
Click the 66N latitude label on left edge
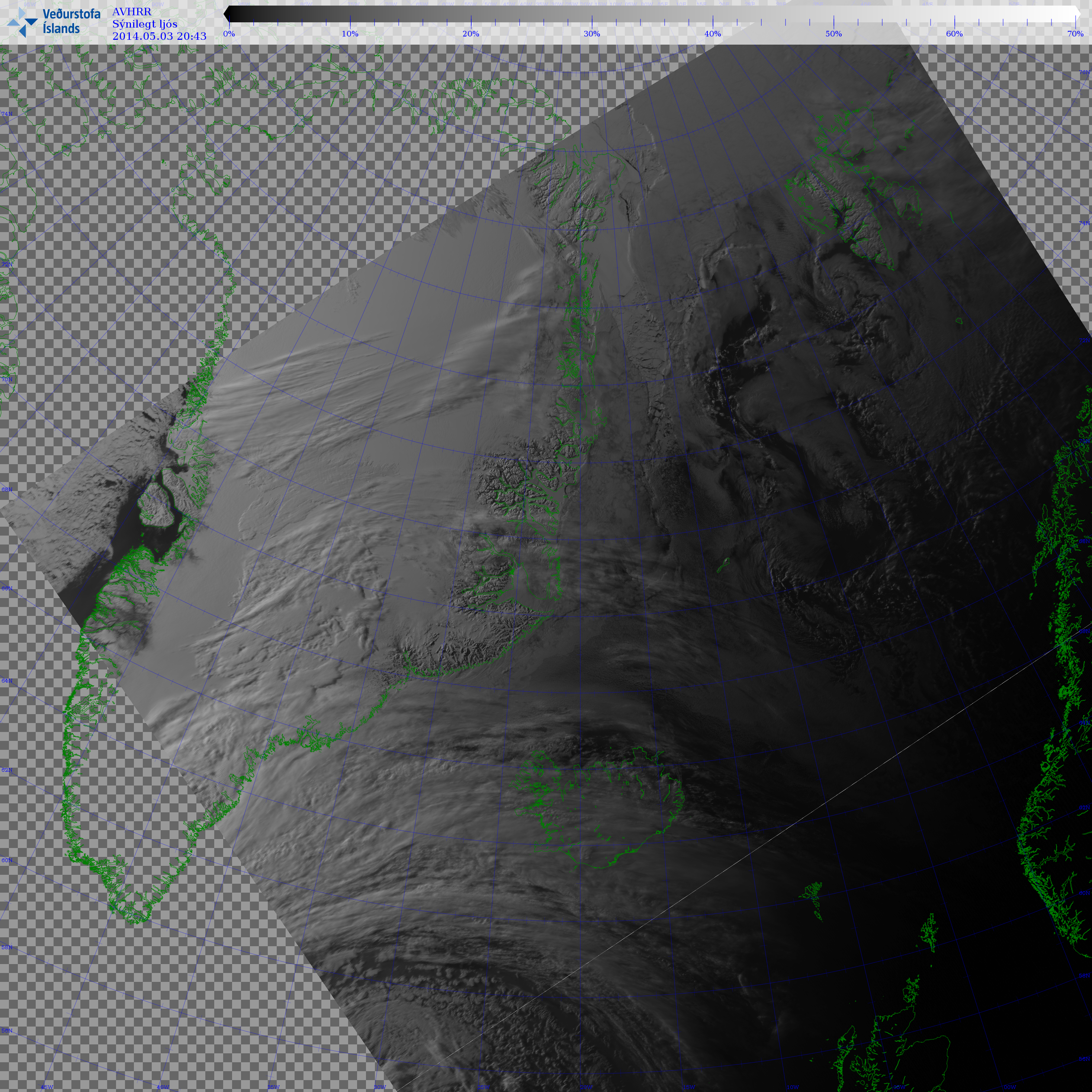pyautogui.click(x=7, y=588)
